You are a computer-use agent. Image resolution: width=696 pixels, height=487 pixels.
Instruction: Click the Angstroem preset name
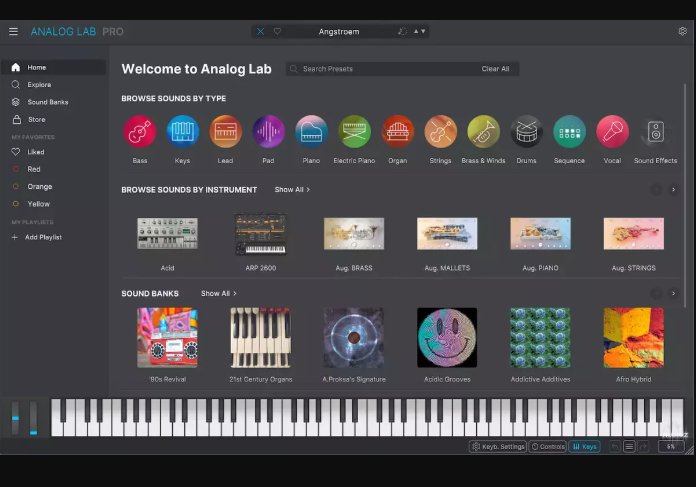pos(339,32)
